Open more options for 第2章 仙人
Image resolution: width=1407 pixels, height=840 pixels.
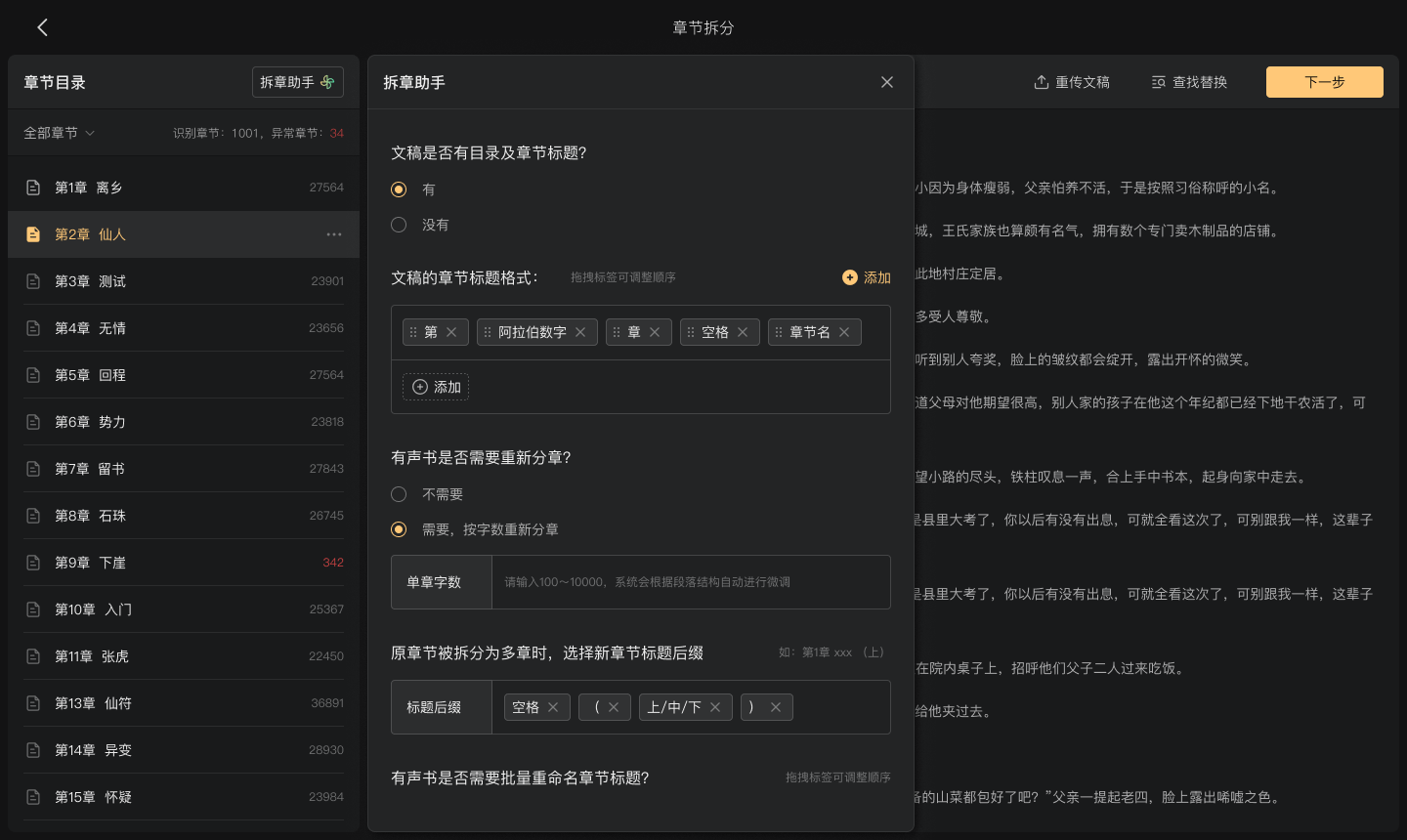(334, 234)
